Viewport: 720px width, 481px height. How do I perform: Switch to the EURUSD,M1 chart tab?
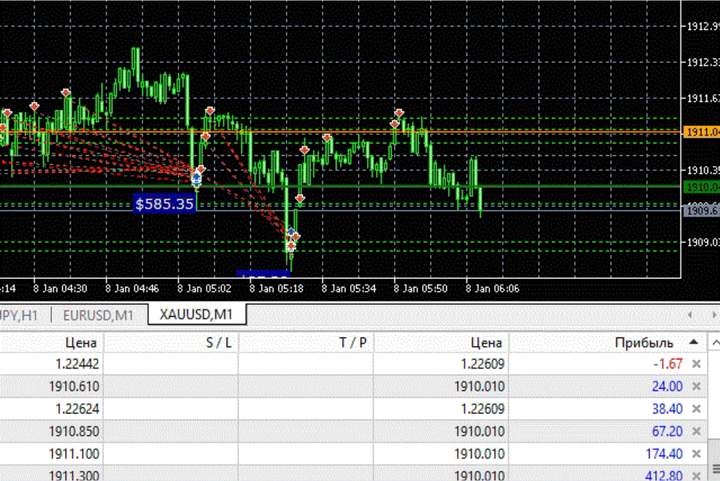(x=97, y=314)
